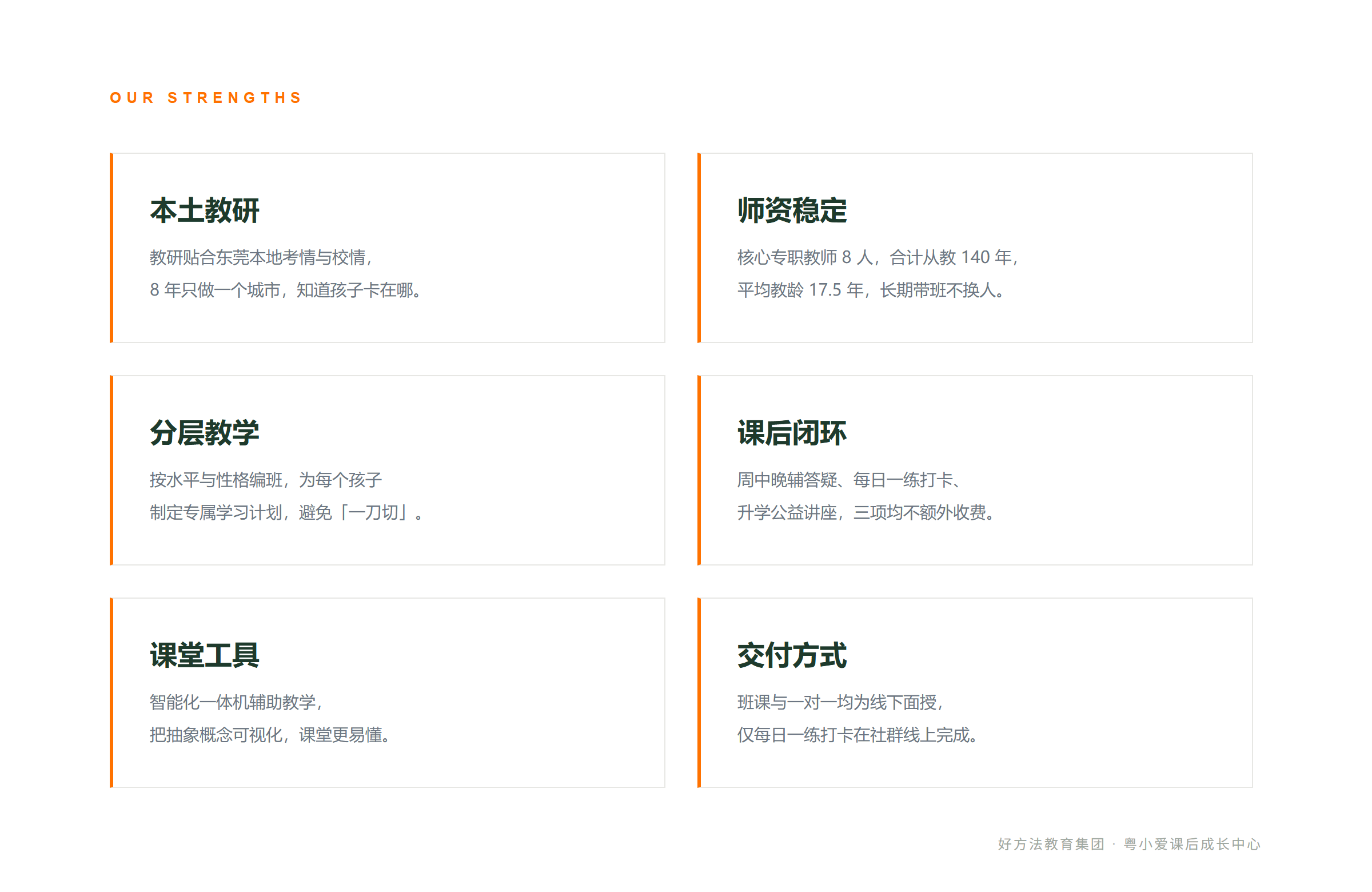Select the 交付方式 card title
Viewport: 1372px width, 892px height.
pyautogui.click(x=792, y=656)
